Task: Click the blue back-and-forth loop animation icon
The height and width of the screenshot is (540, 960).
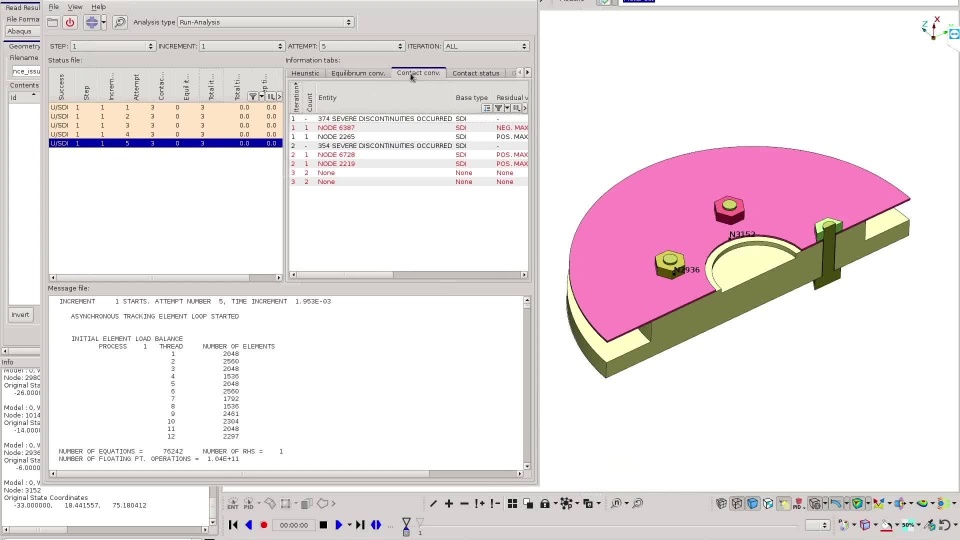Action: 376,525
